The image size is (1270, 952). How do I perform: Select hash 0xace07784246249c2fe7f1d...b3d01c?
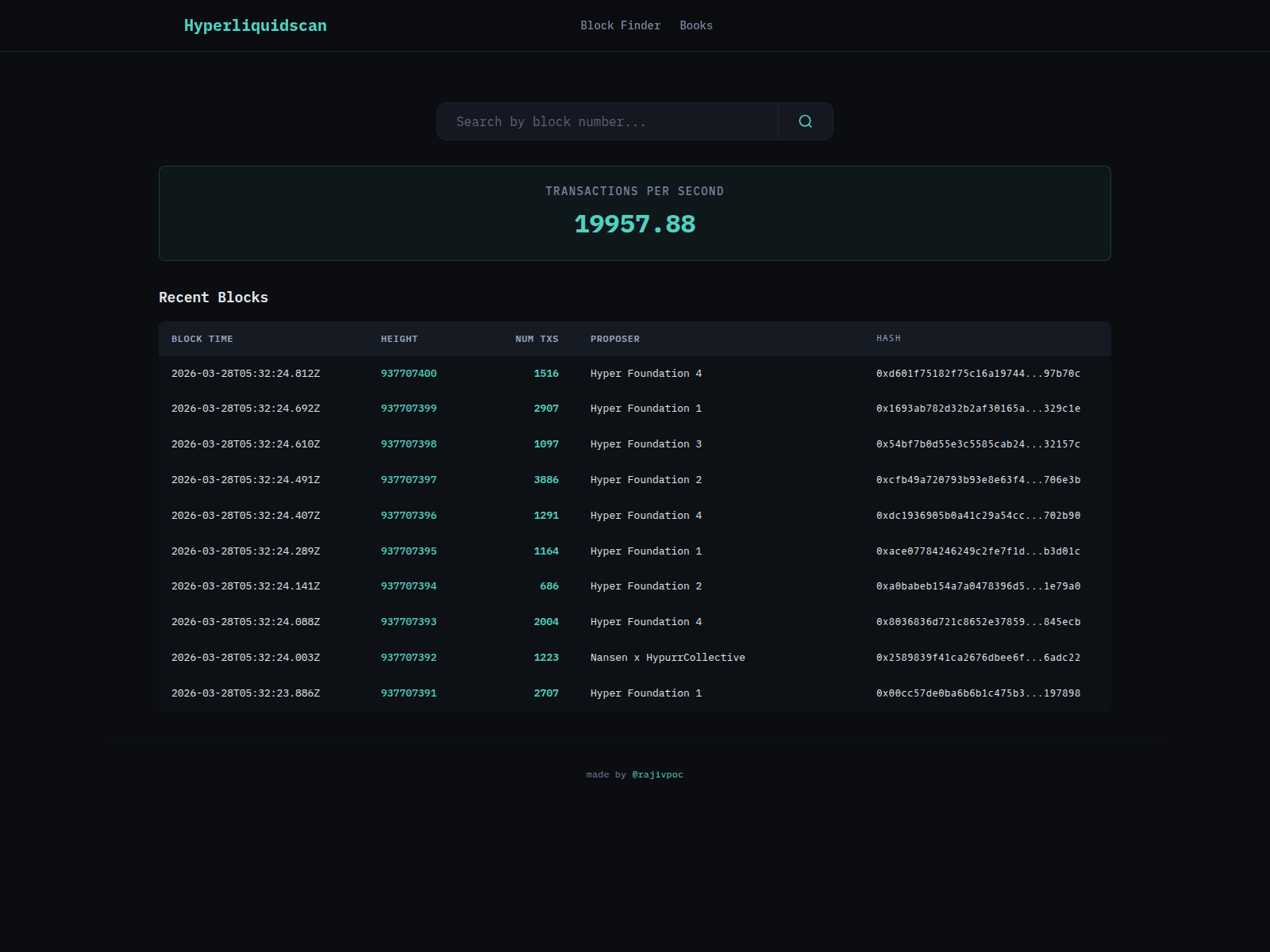[x=978, y=551]
